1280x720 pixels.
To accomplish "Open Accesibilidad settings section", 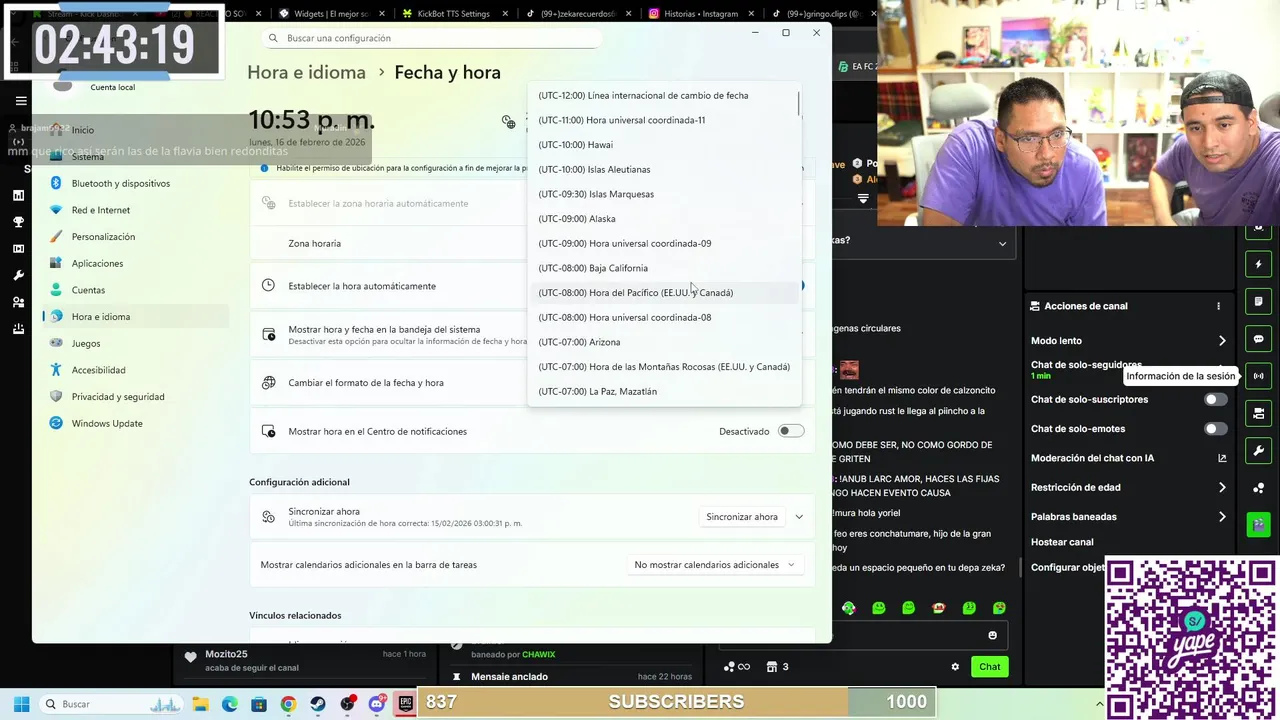I will [x=136, y=370].
